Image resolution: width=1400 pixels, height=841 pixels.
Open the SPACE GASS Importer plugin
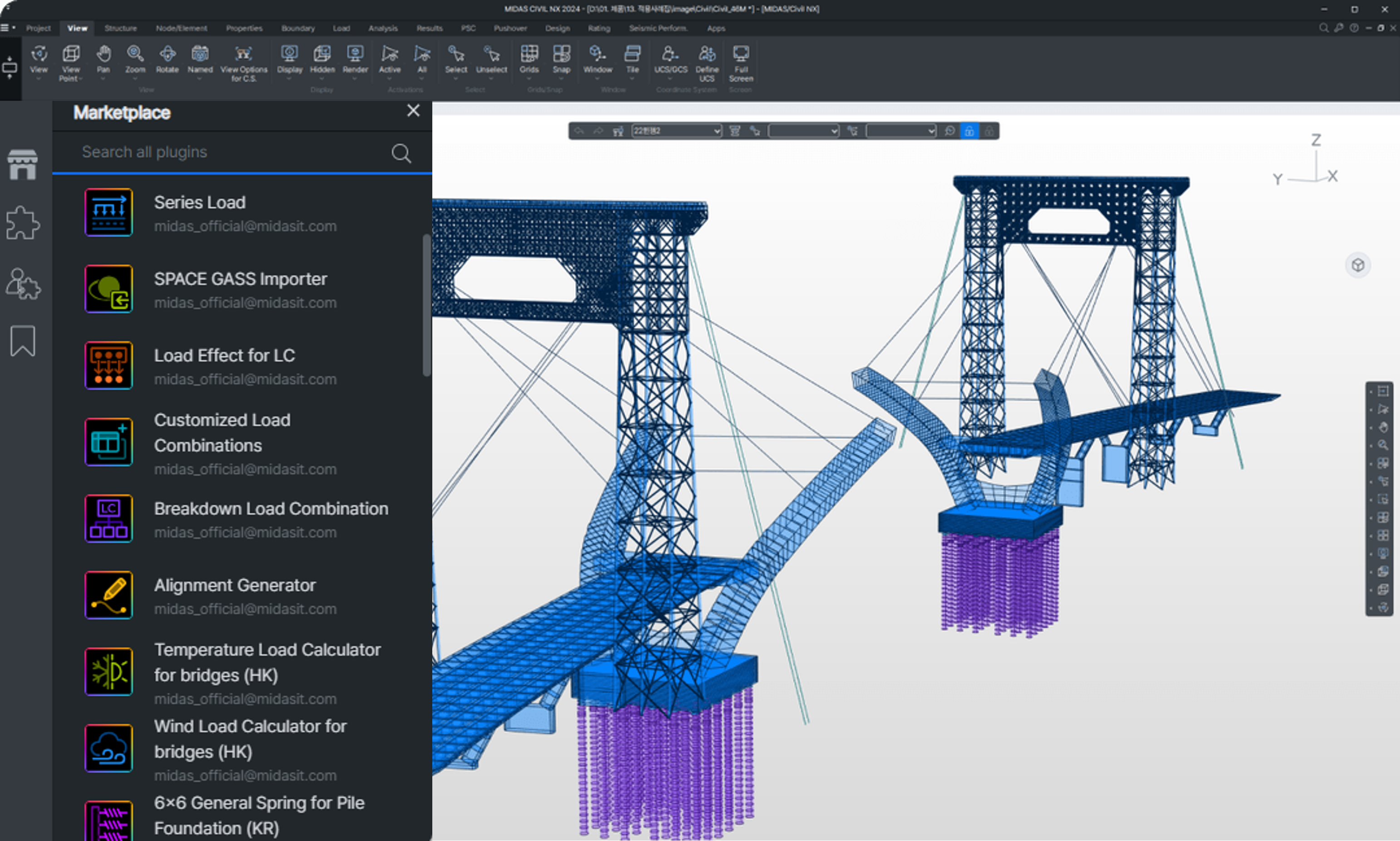pyautogui.click(x=242, y=289)
